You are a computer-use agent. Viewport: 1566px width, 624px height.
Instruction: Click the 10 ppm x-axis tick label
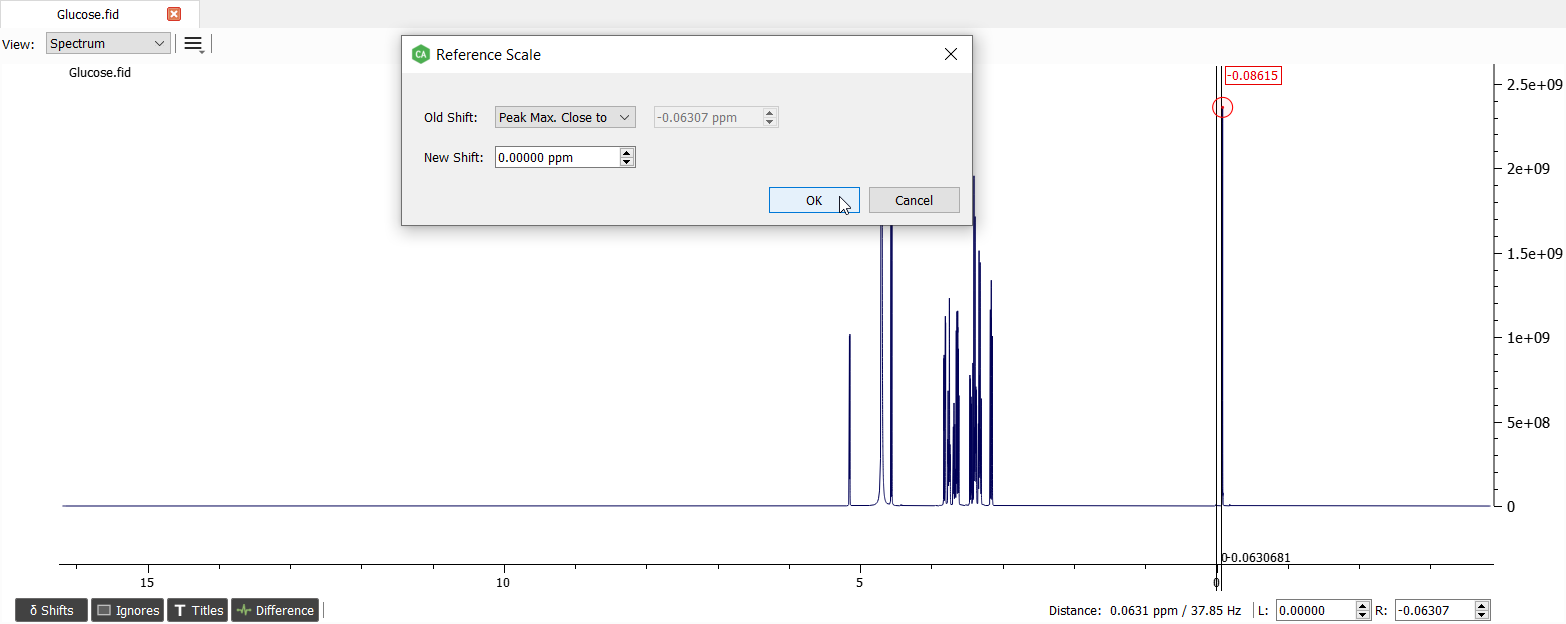point(504,583)
